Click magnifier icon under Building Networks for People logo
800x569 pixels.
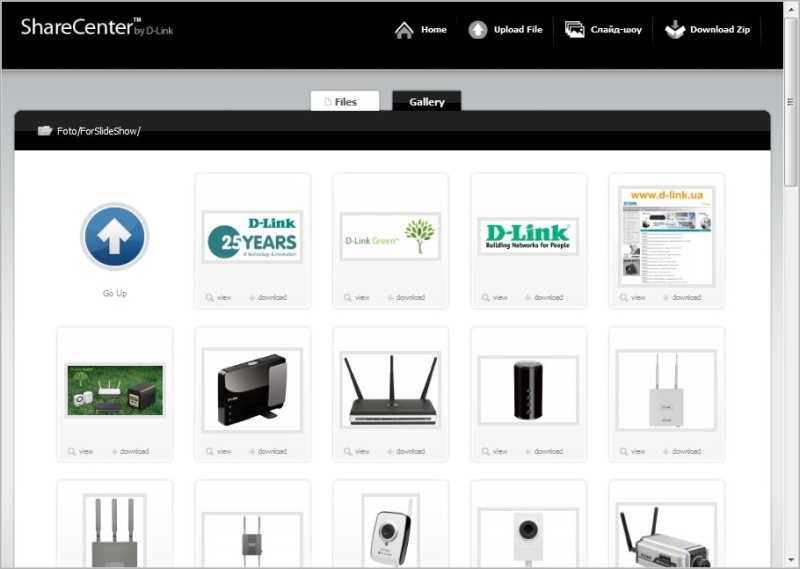[486, 298]
